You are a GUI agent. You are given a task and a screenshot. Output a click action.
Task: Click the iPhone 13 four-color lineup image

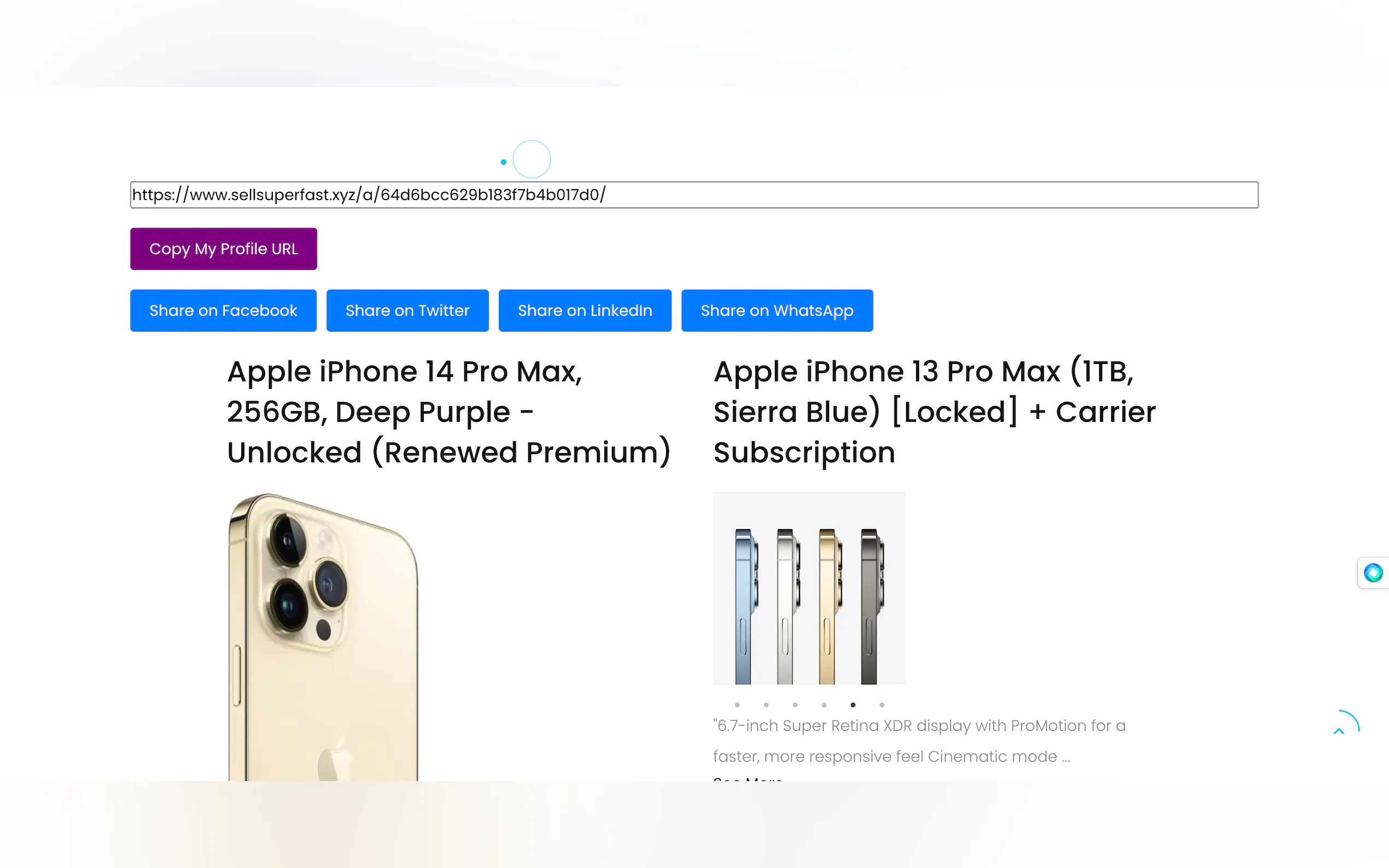click(x=809, y=588)
